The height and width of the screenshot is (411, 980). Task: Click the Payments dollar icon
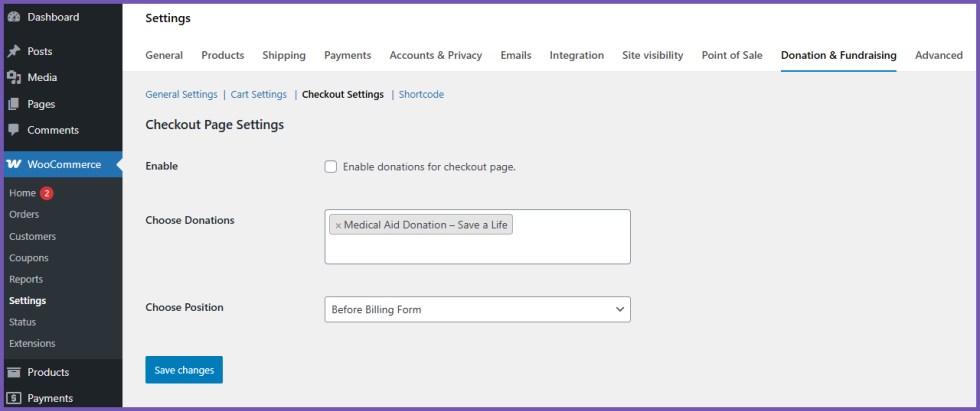coord(14,398)
